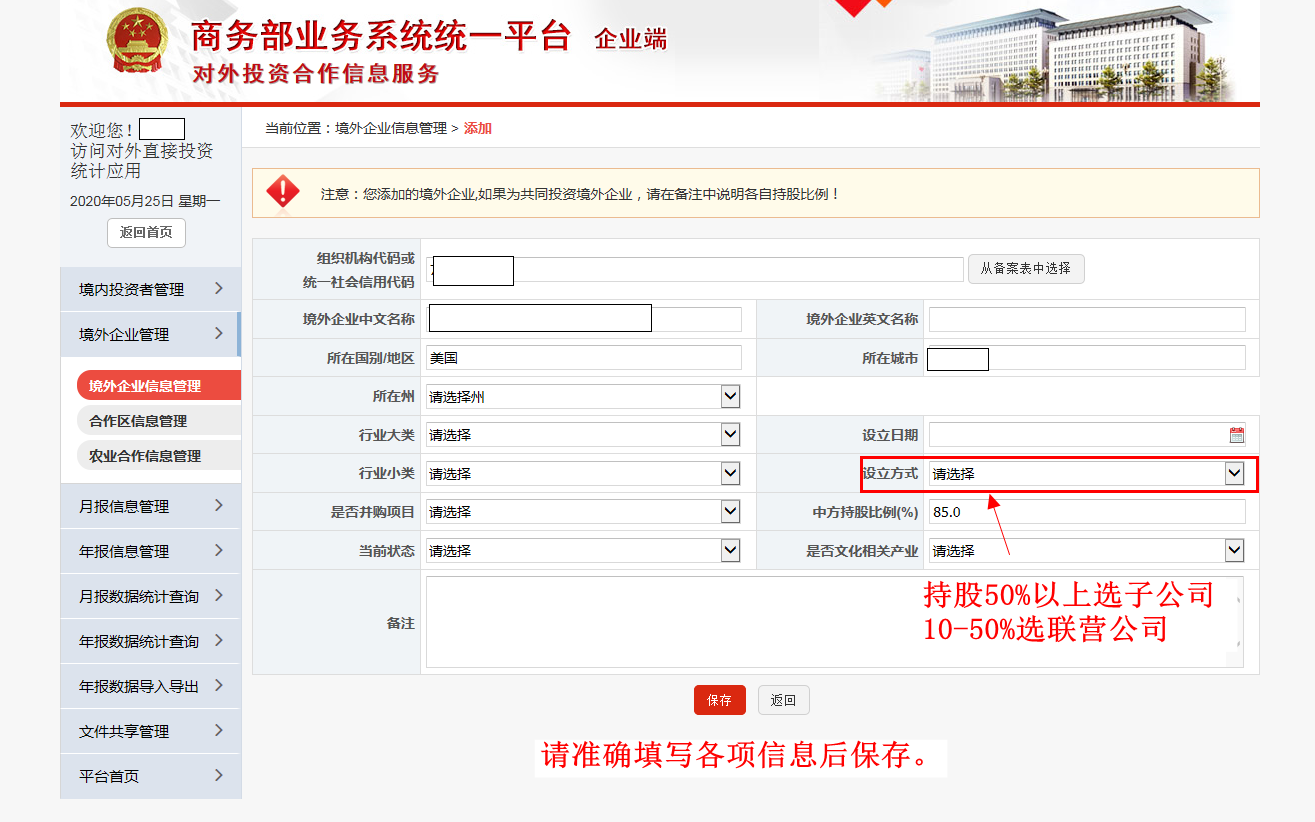This screenshot has height=822, width=1315.
Task: Click 返回首页 button in sidebar
Action: coord(146,232)
